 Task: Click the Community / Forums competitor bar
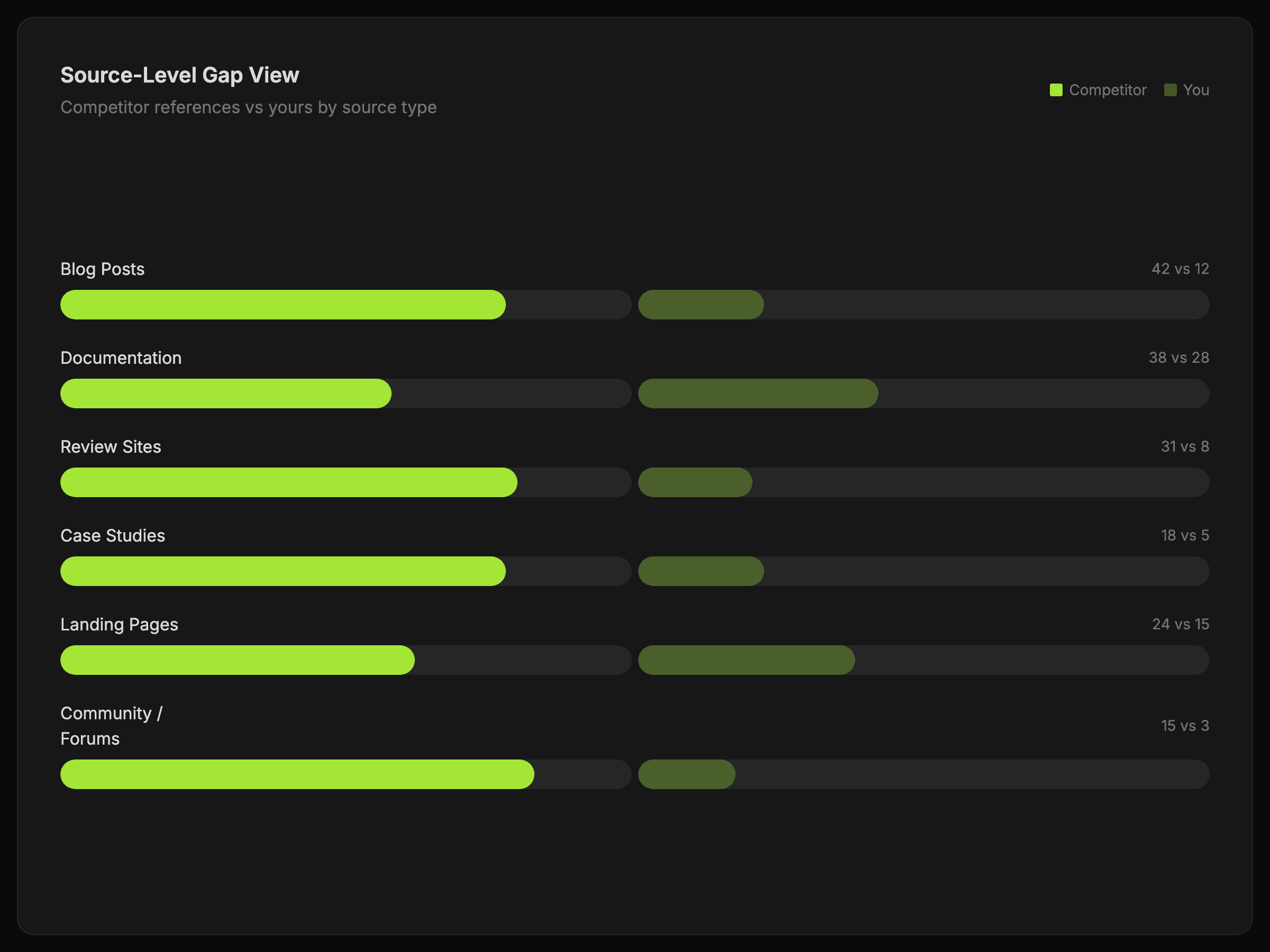[x=297, y=775]
